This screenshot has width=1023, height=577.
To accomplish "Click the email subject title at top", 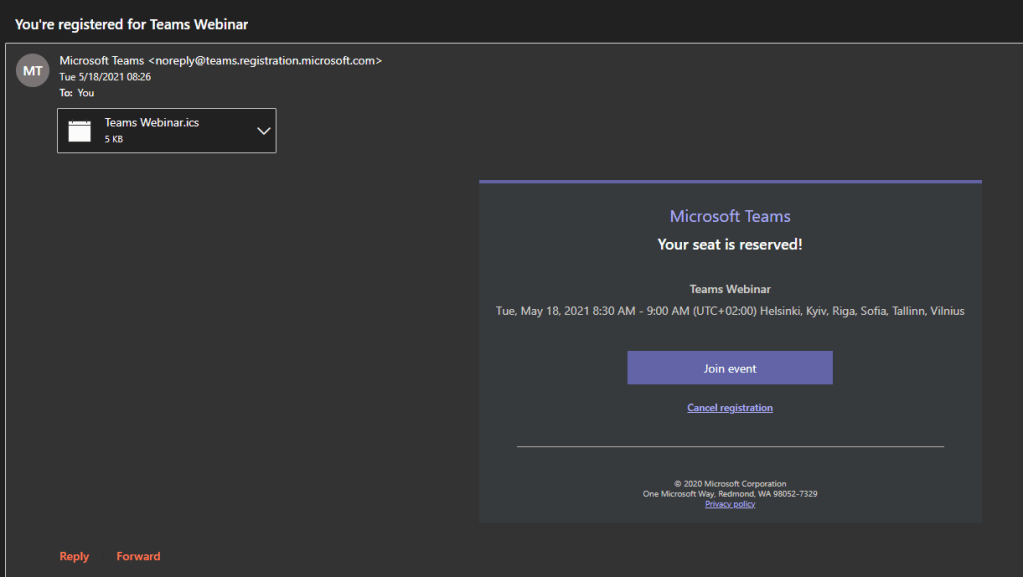I will point(131,24).
